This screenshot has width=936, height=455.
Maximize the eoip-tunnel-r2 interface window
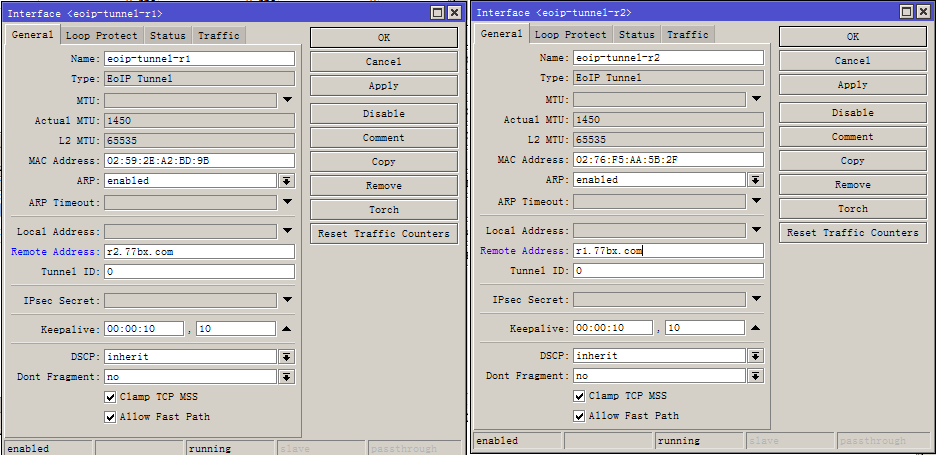tap(906, 12)
